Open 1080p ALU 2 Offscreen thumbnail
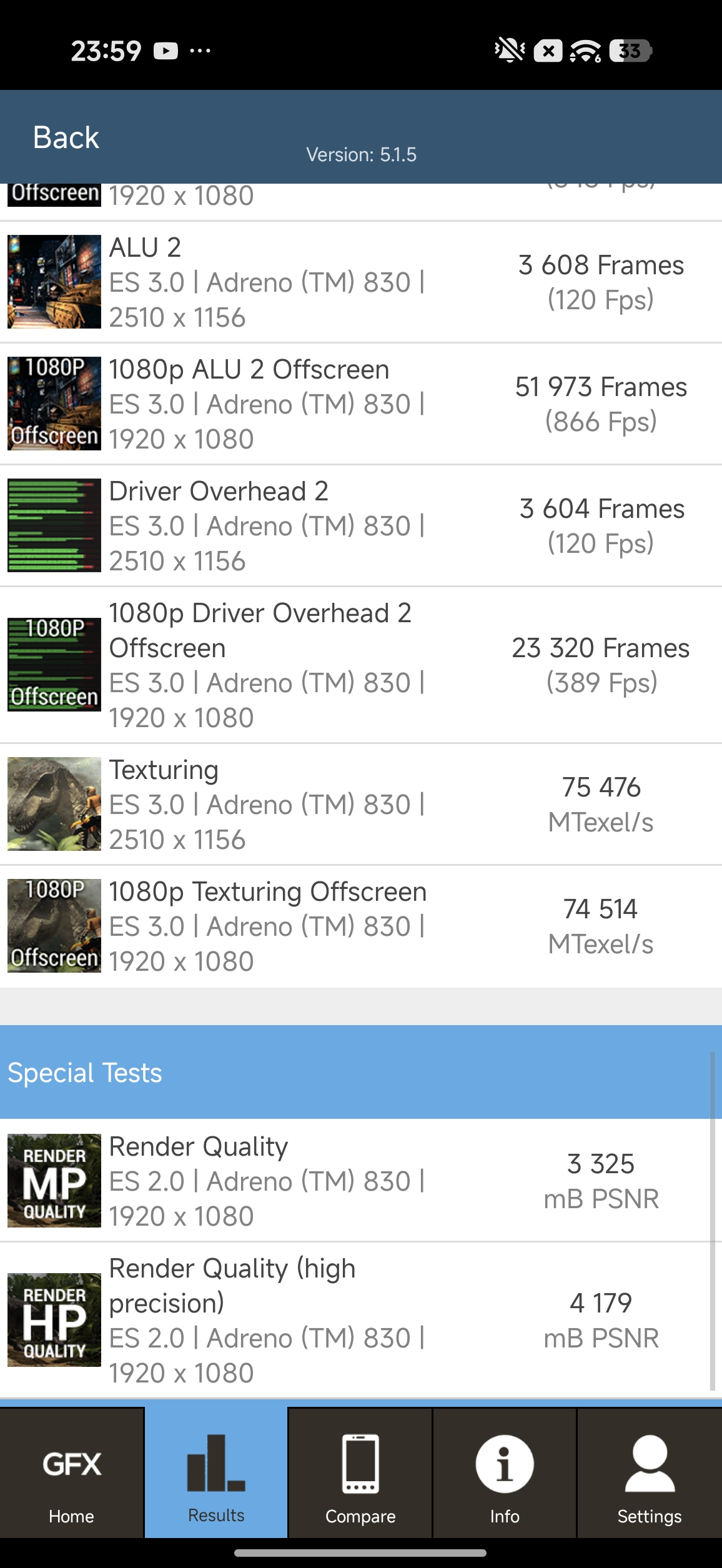 click(x=54, y=404)
